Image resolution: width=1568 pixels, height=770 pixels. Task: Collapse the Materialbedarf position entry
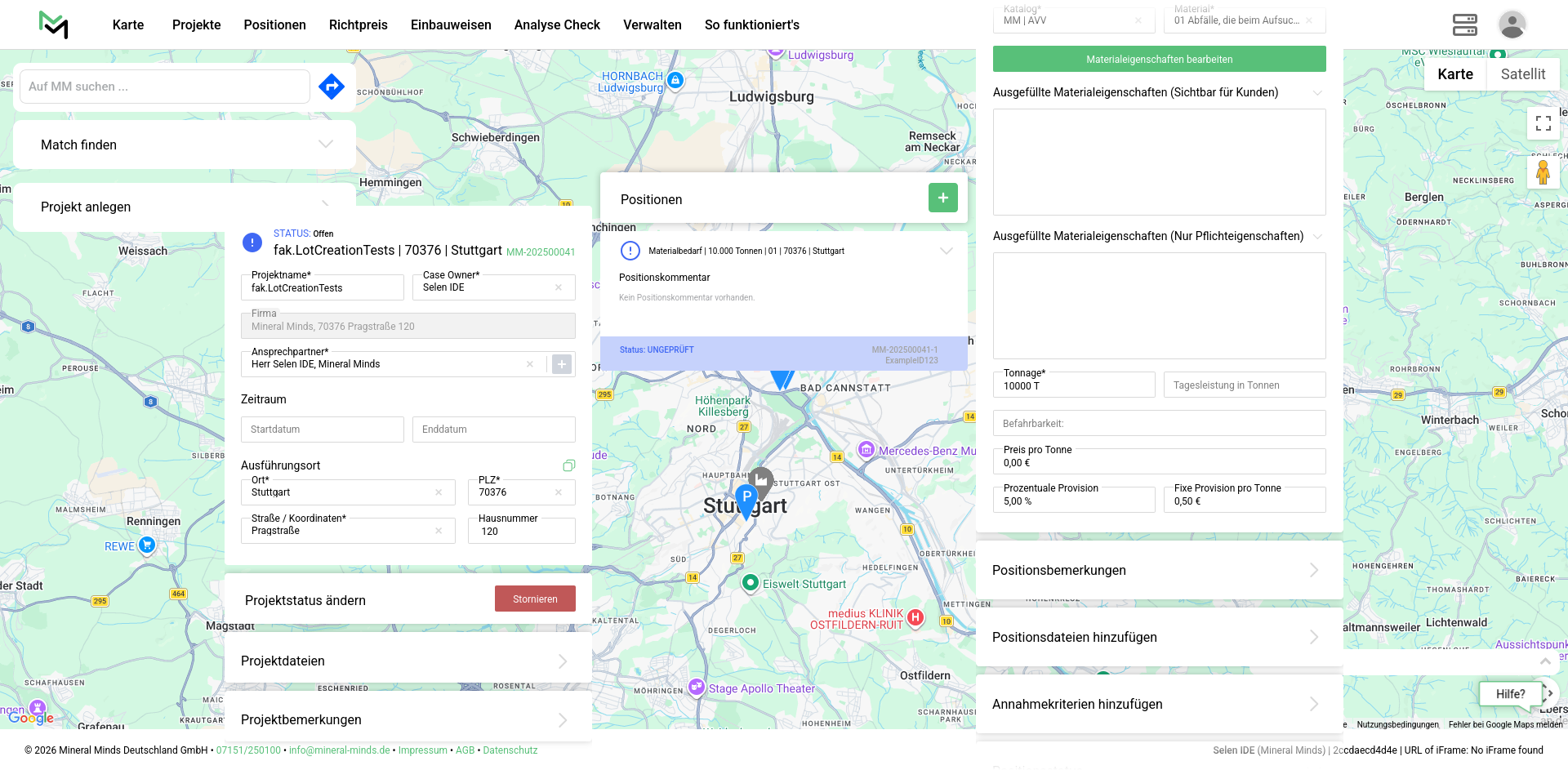point(947,251)
